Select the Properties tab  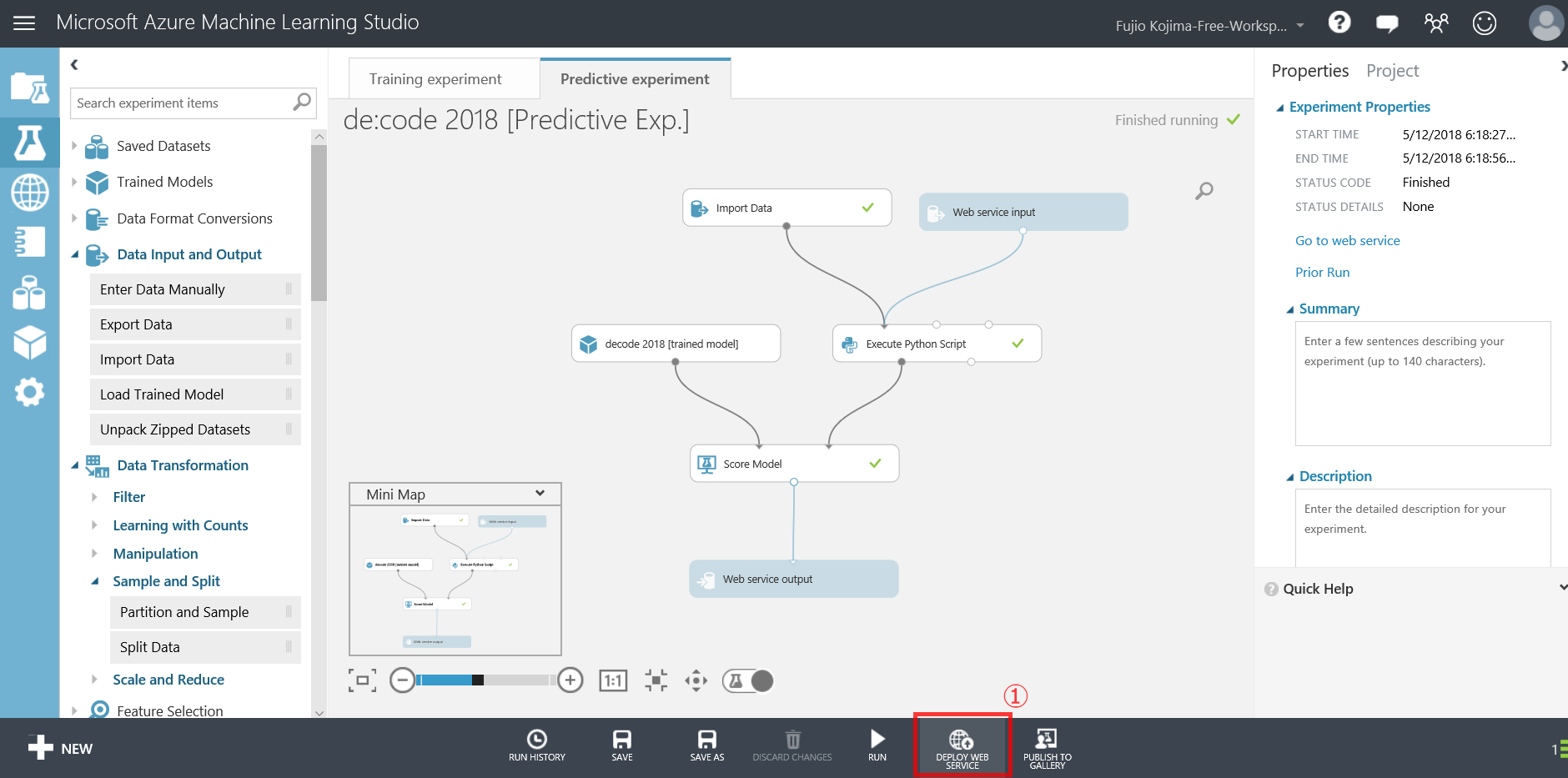(x=1309, y=71)
